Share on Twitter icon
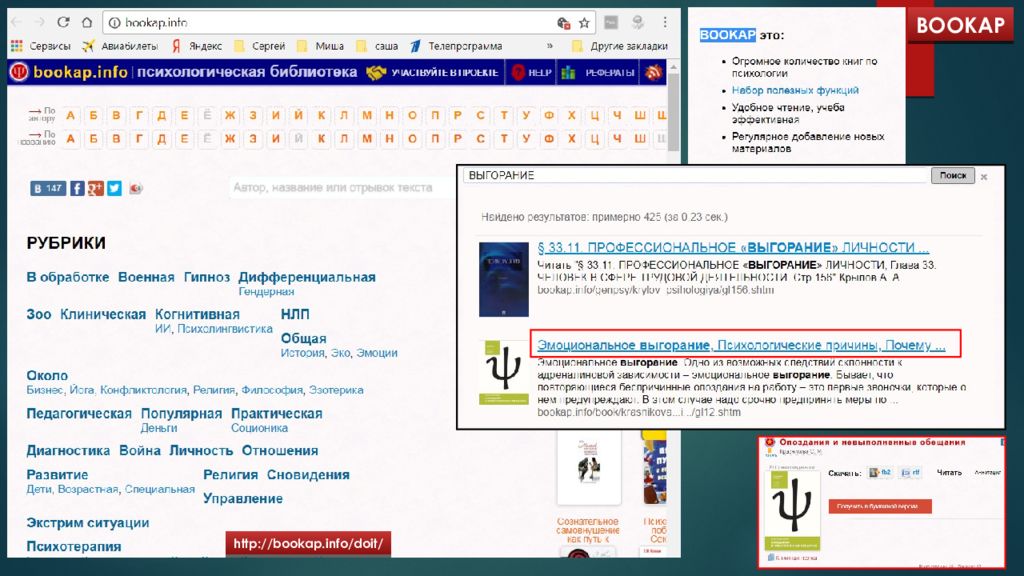 (114, 188)
